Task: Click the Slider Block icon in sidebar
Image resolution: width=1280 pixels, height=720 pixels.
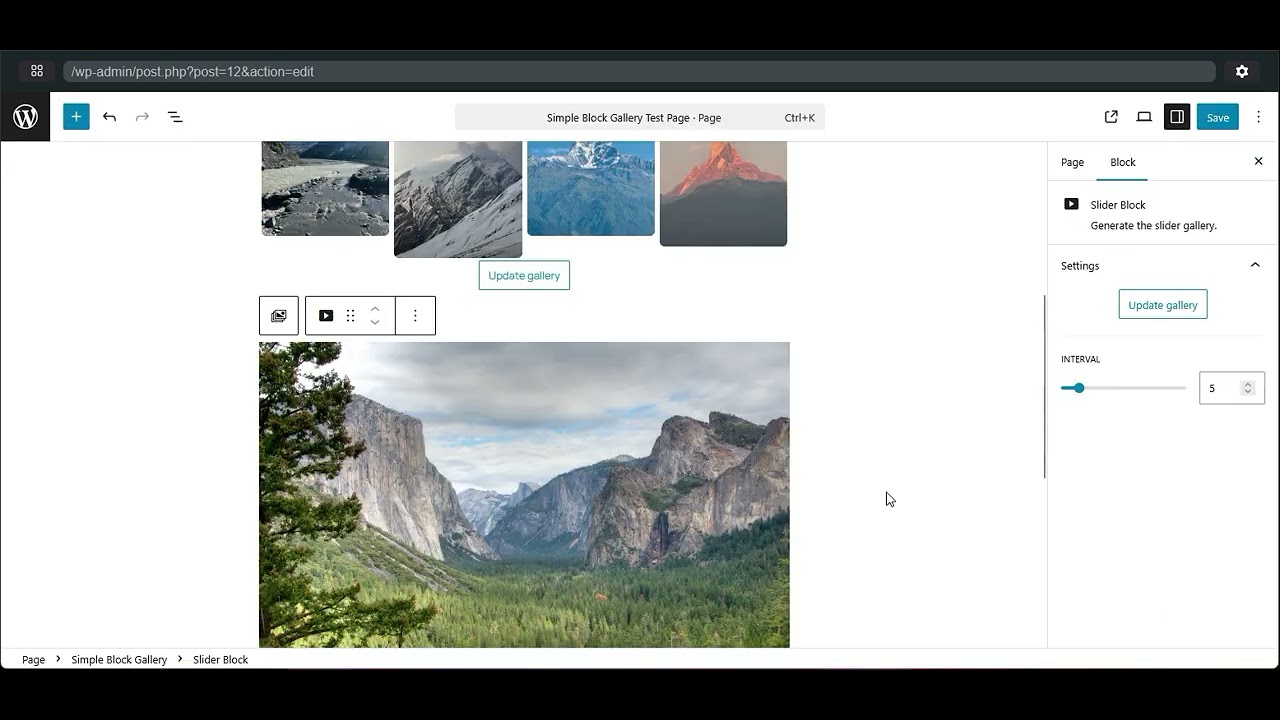Action: point(1071,204)
